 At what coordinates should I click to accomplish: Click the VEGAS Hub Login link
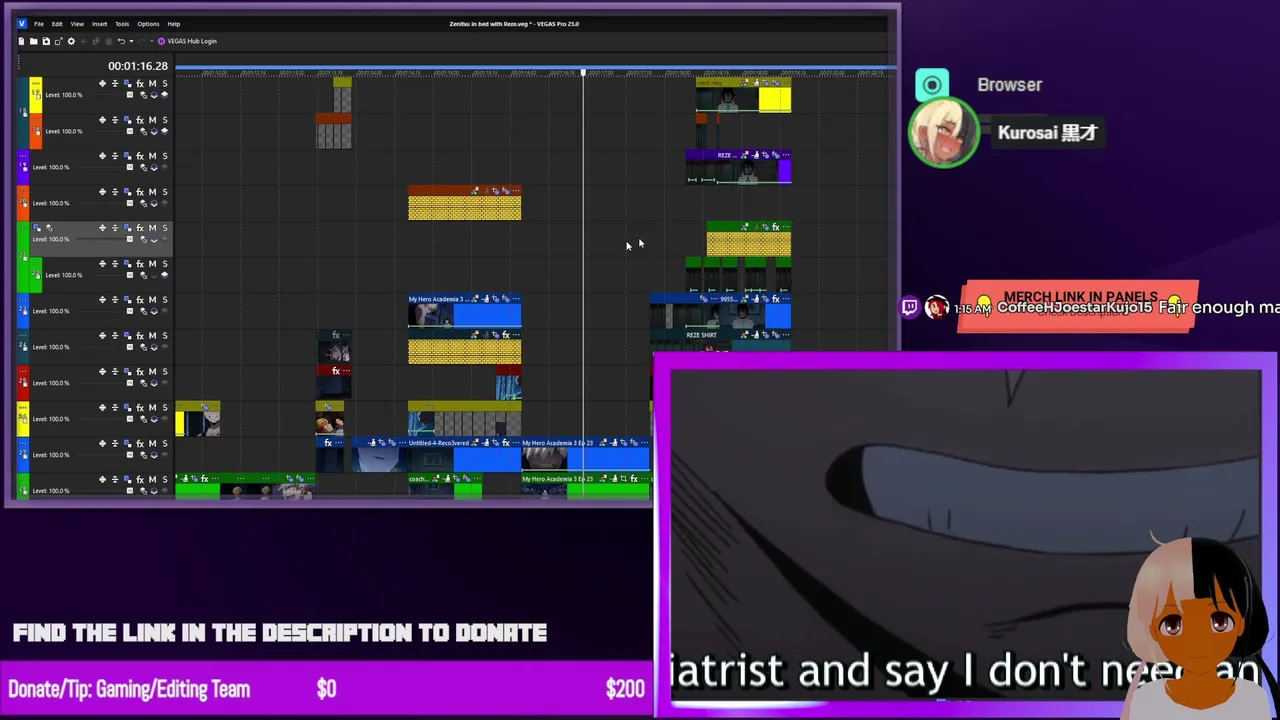(192, 41)
